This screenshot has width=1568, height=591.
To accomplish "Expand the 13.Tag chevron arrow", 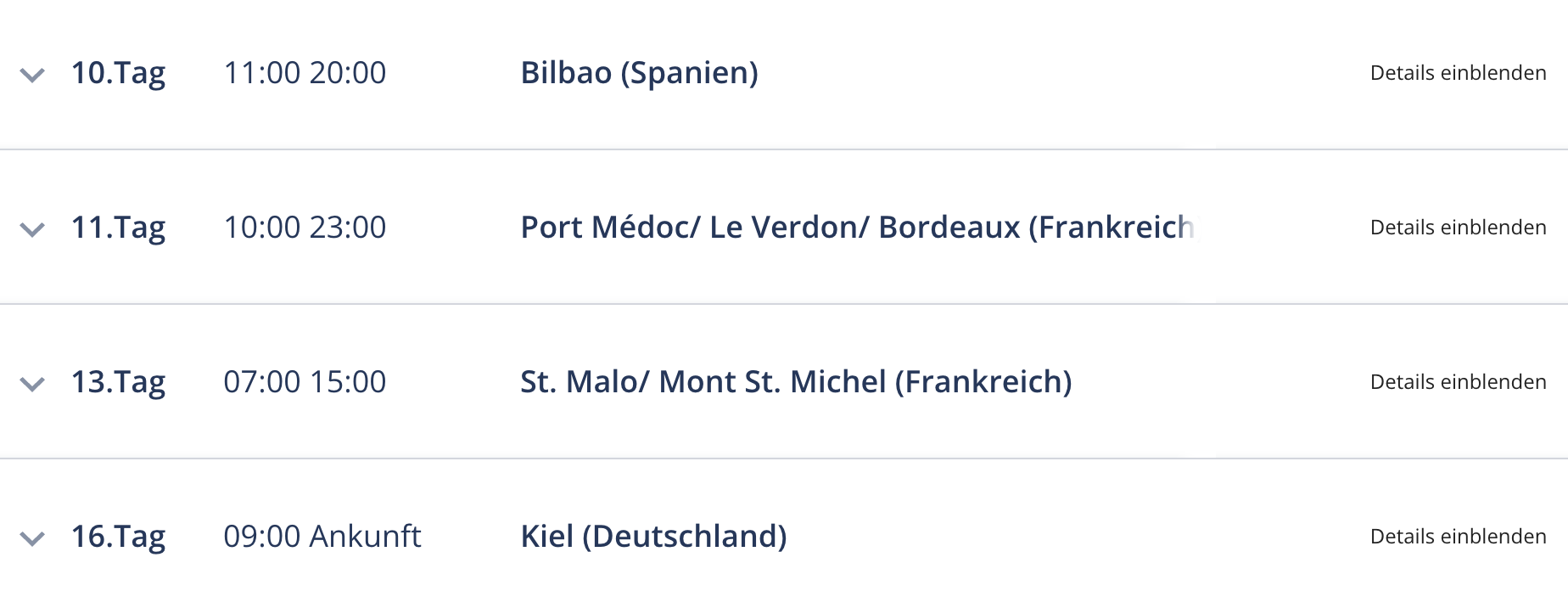I will (x=32, y=385).
